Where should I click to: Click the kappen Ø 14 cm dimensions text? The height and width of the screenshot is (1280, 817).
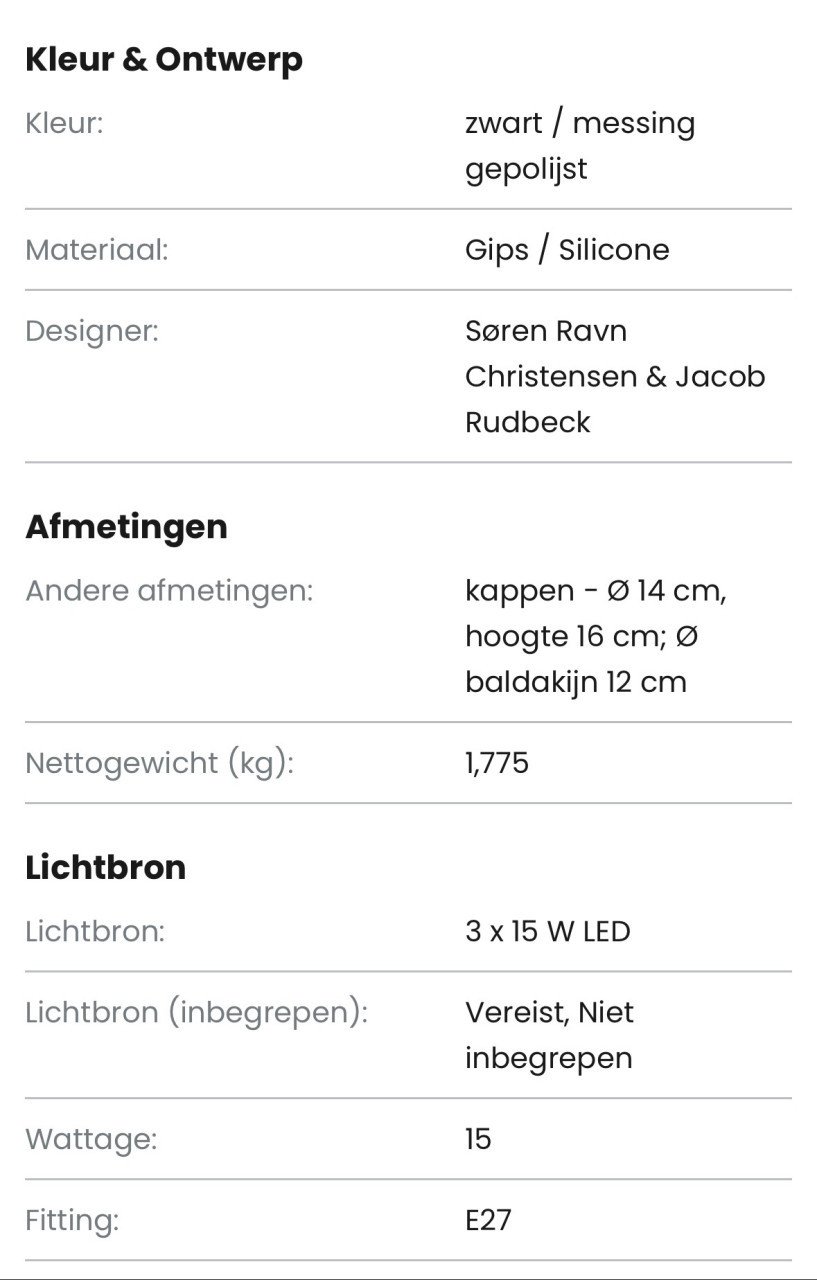click(x=595, y=637)
